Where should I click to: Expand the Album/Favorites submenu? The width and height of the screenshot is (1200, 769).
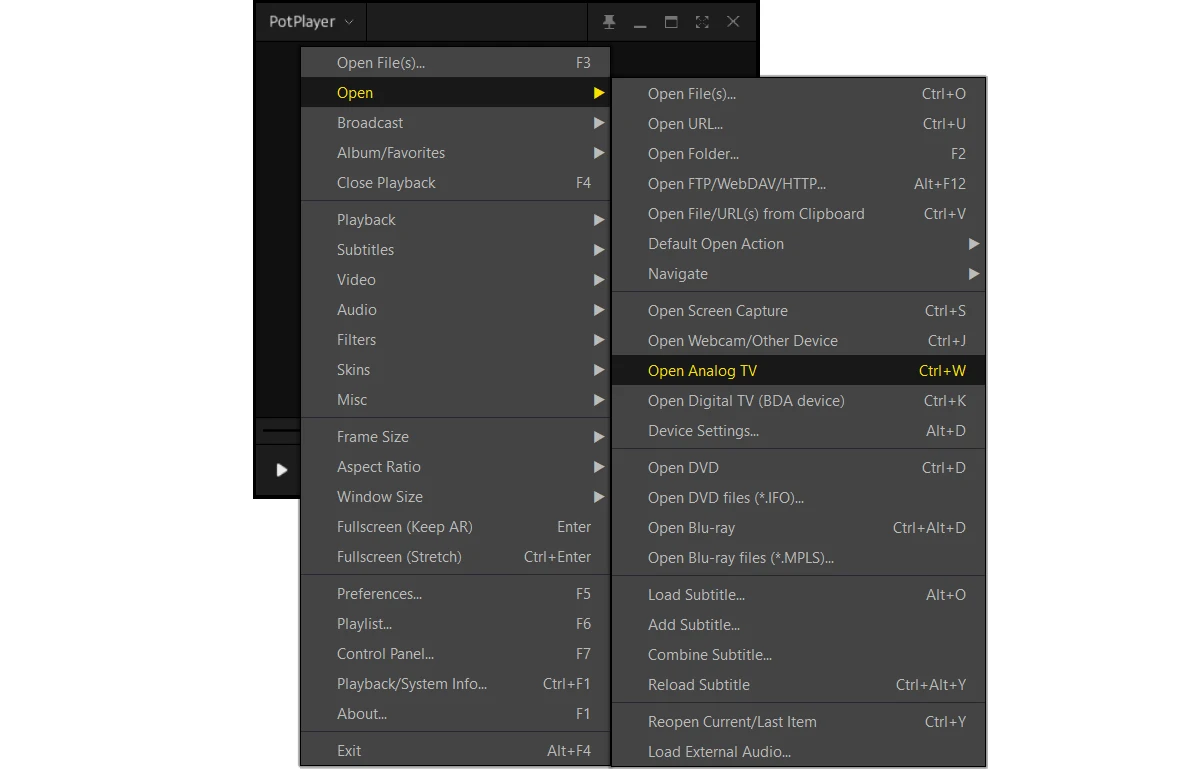point(455,153)
